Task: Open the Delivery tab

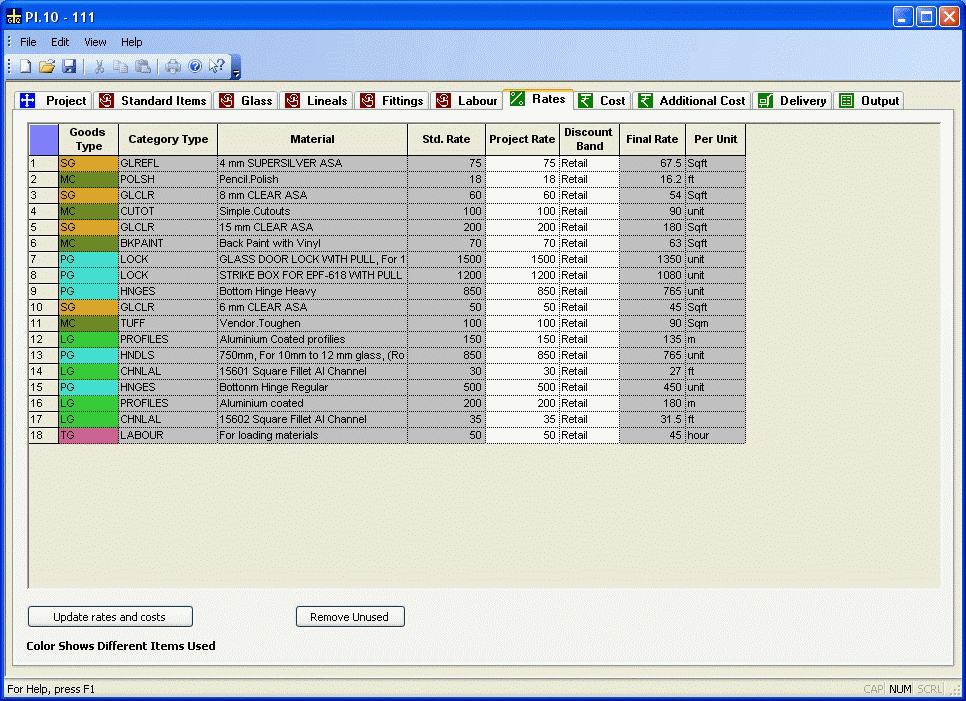Action: coord(792,101)
